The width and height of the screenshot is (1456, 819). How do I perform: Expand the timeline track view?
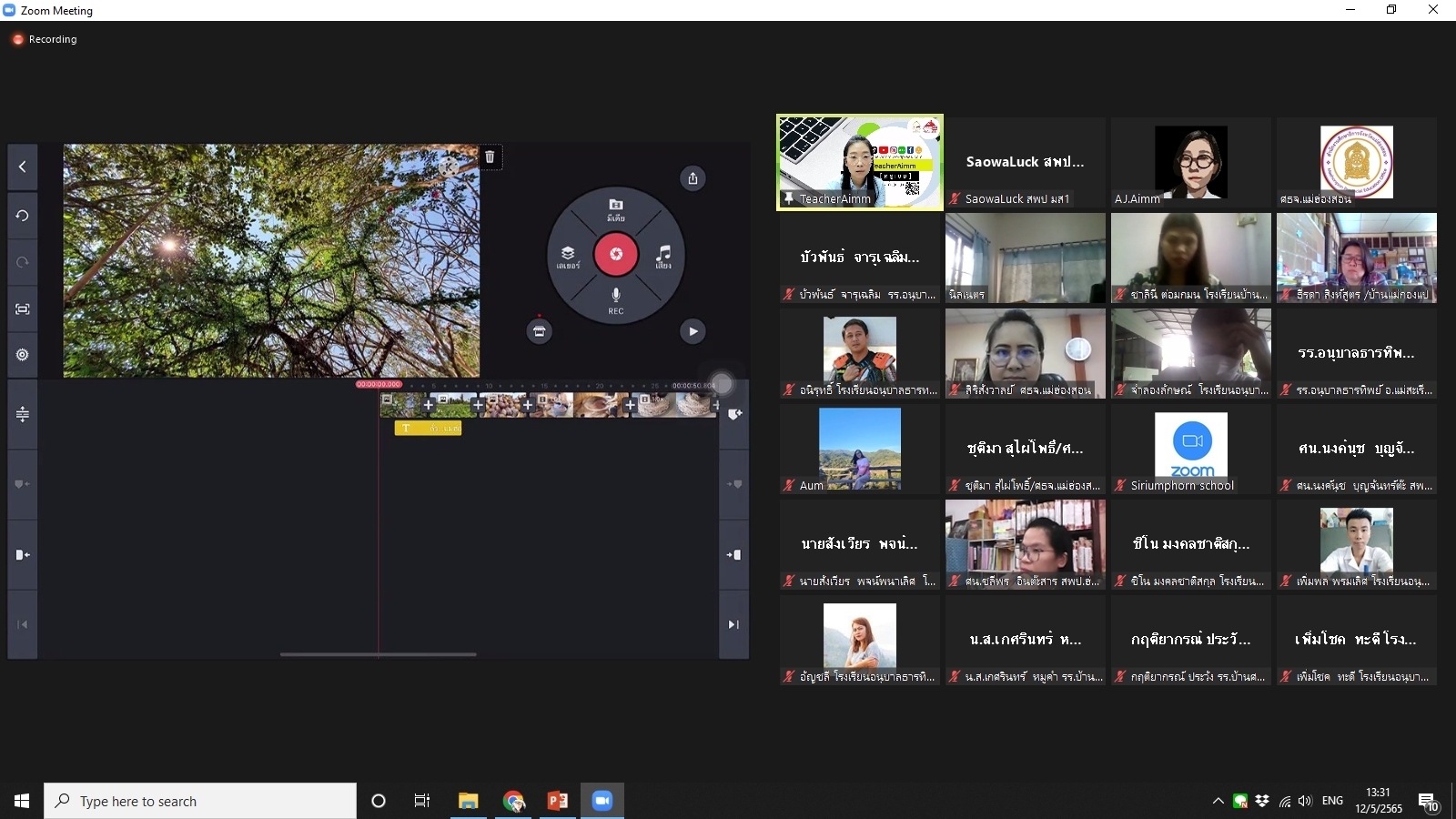23,415
